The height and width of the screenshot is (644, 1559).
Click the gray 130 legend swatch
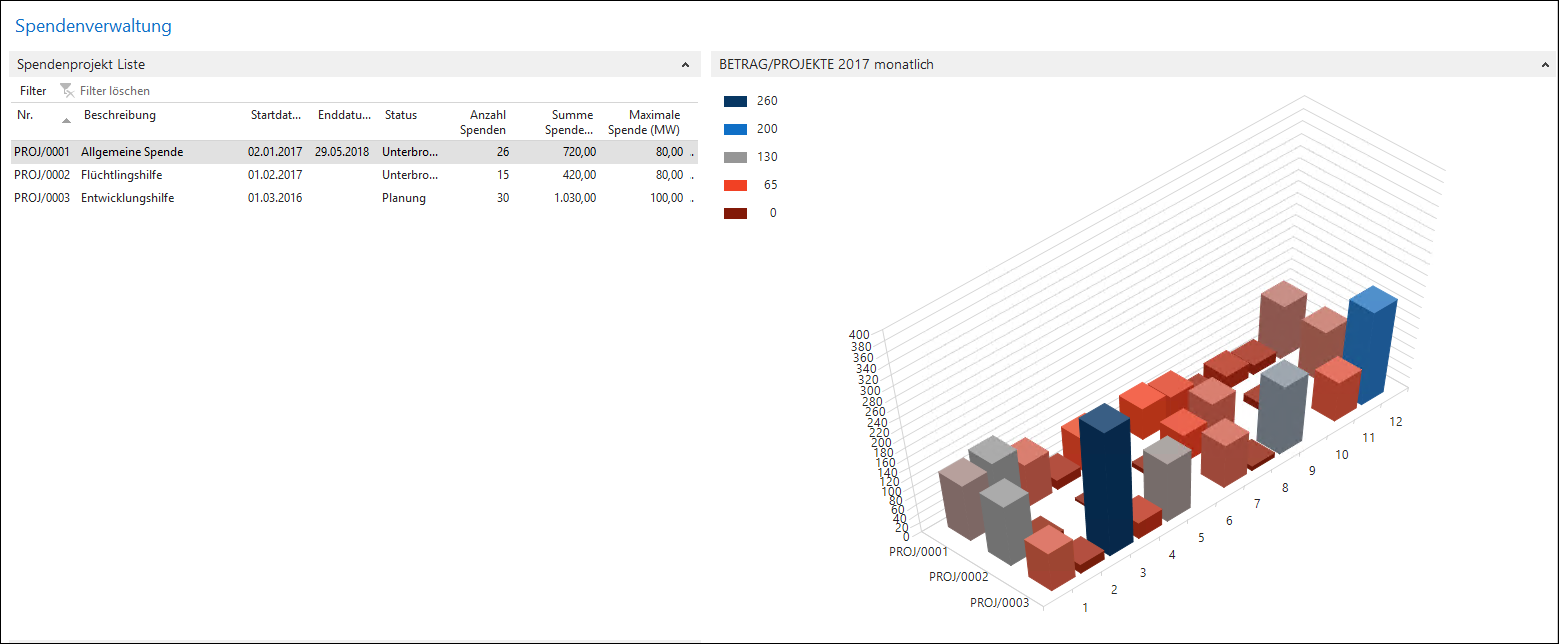point(735,157)
